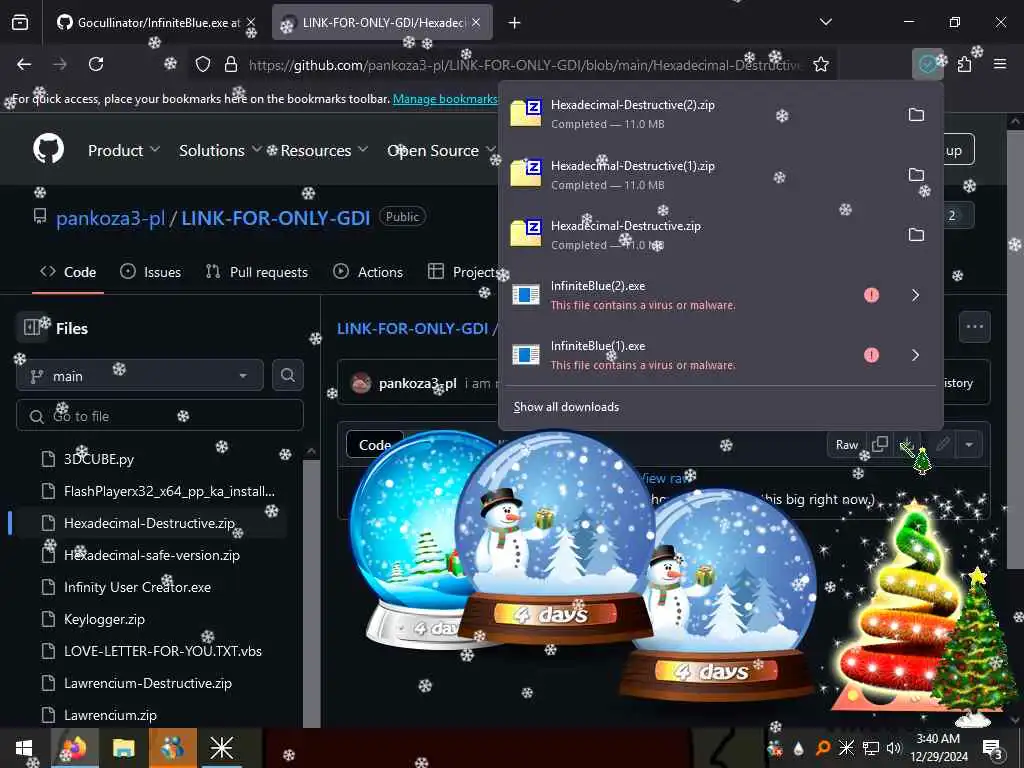This screenshot has height=768, width=1024.
Task: Open Lawrencium-Destructive.zip in file tree
Action: click(x=148, y=683)
